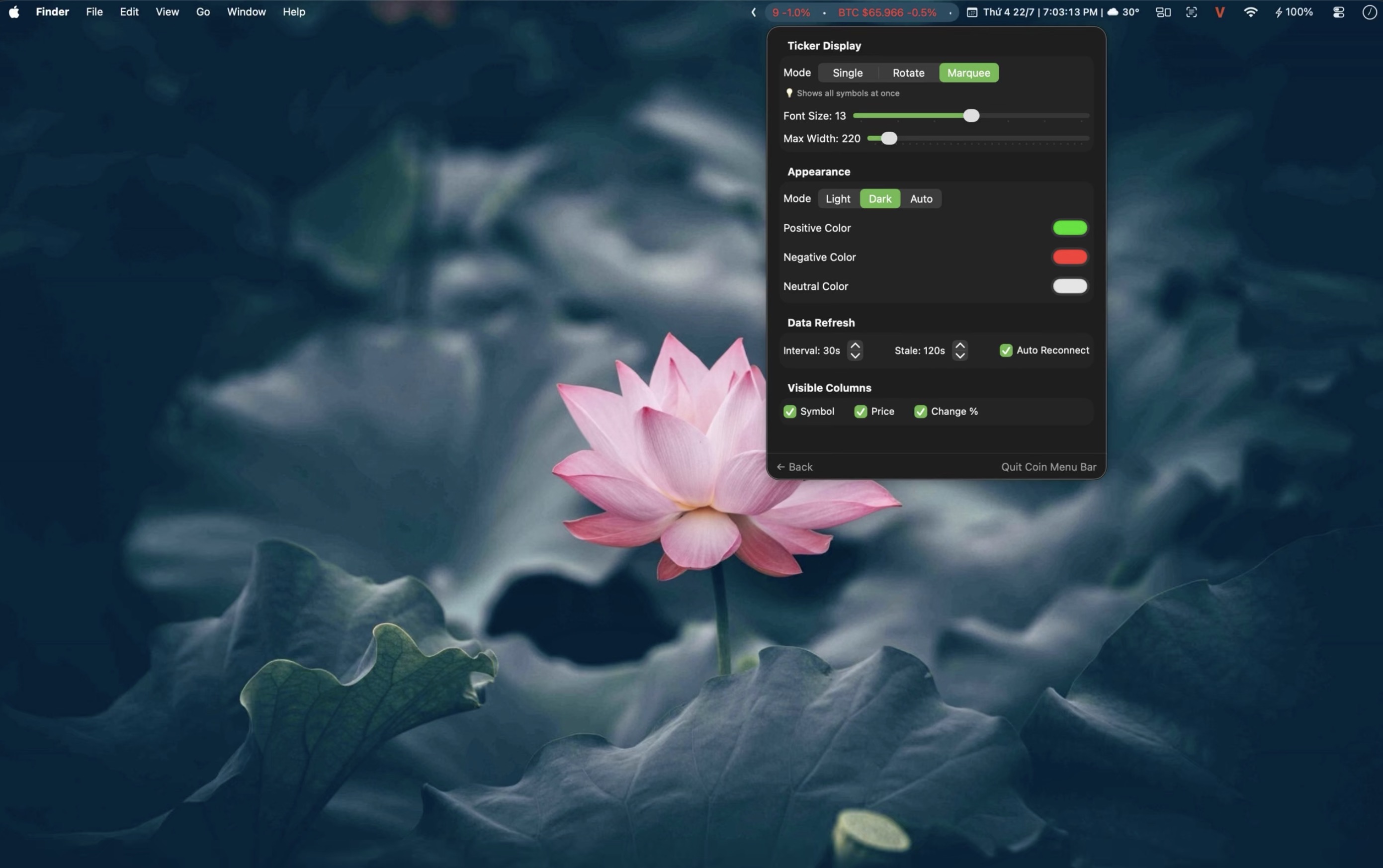Toggle the Symbol column checkbox
This screenshot has height=868, width=1383.
pyautogui.click(x=790, y=412)
